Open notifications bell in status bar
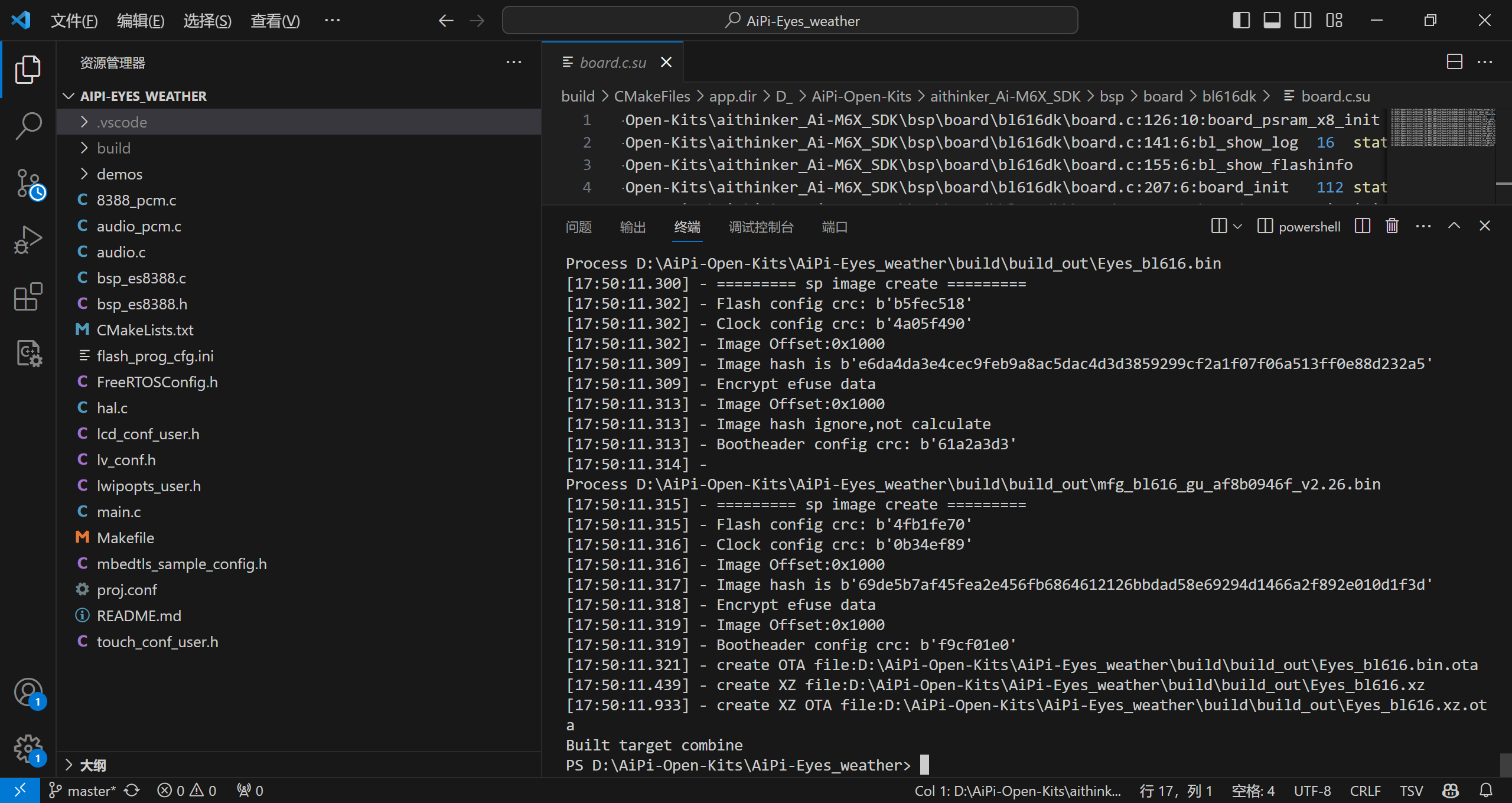 point(1486,790)
